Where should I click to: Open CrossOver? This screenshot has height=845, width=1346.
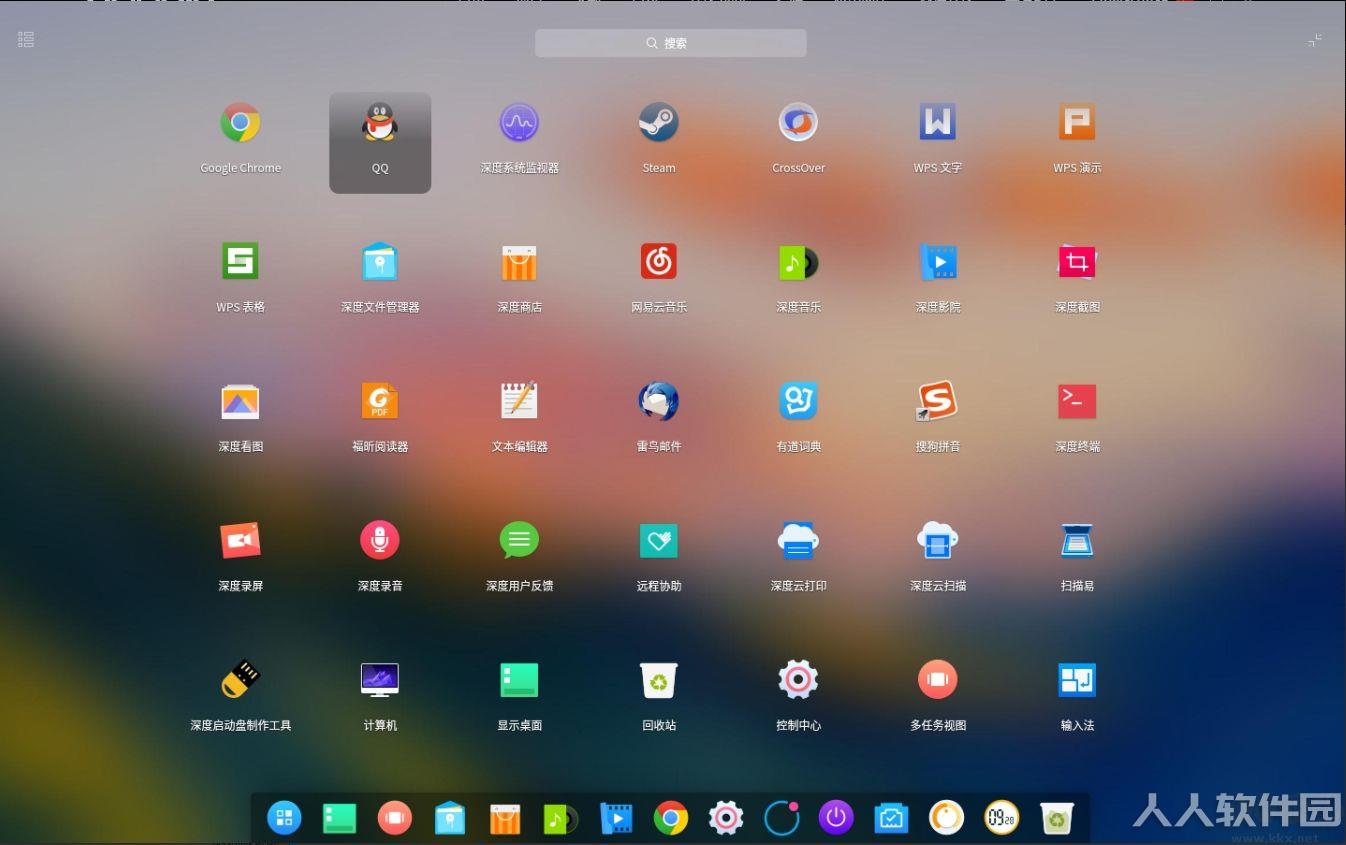798,123
